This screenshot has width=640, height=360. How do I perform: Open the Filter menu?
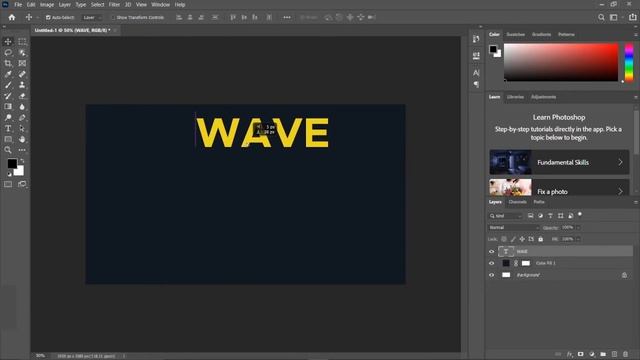pos(114,4)
